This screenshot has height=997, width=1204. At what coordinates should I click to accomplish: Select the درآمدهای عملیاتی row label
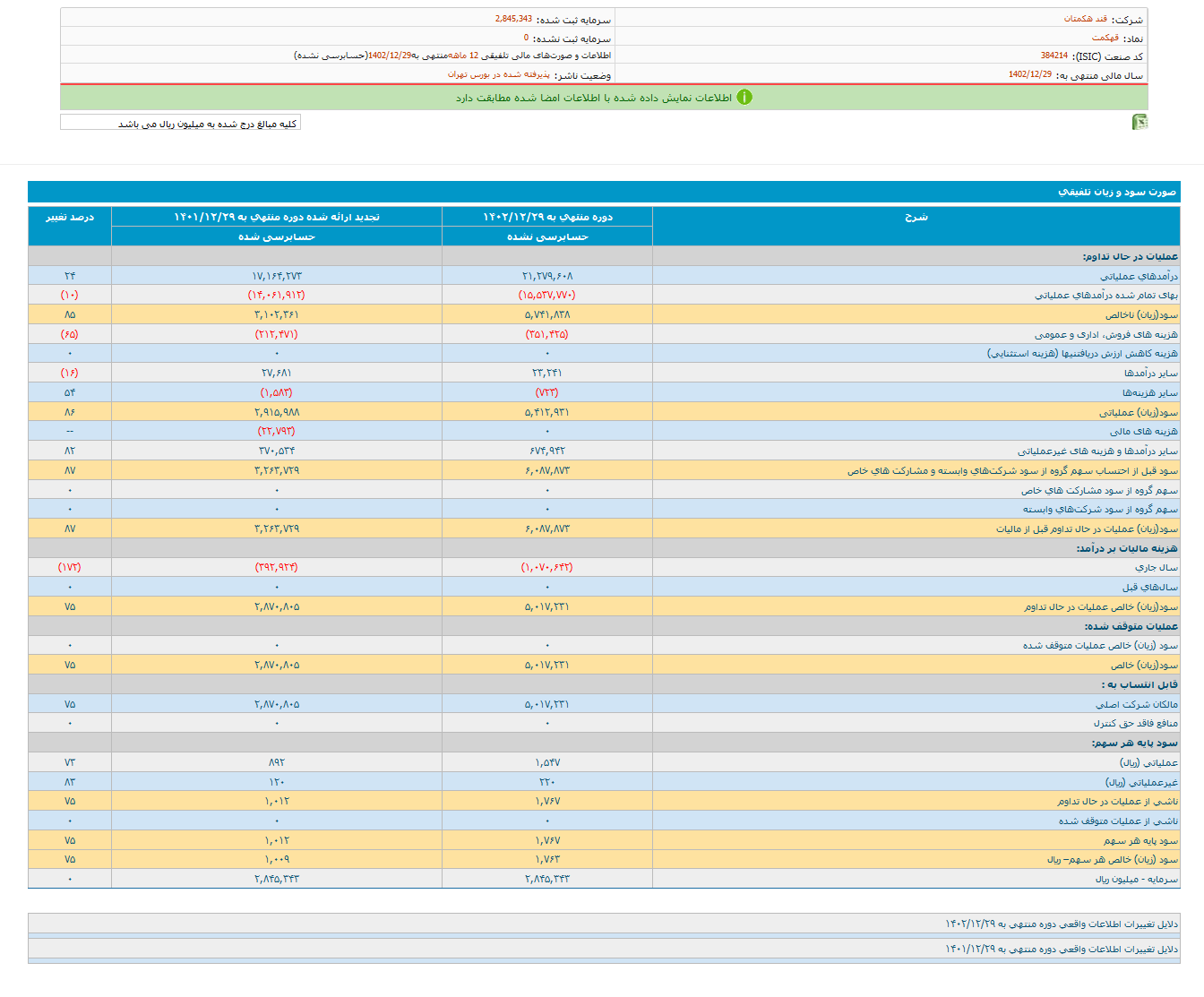[x=1139, y=276]
